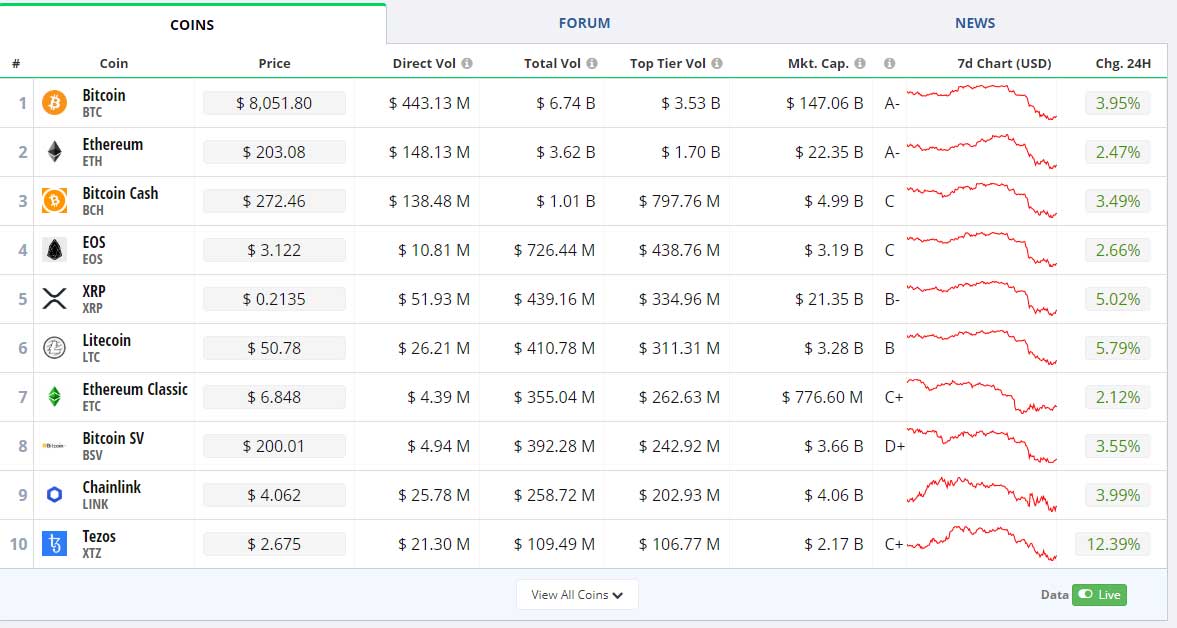Image resolution: width=1177 pixels, height=628 pixels.
Task: Click info icon next to Total Vol
Action: (592, 64)
